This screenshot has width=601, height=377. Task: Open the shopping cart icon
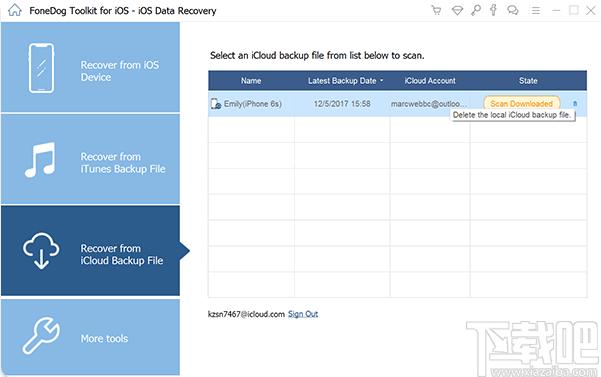[x=436, y=10]
